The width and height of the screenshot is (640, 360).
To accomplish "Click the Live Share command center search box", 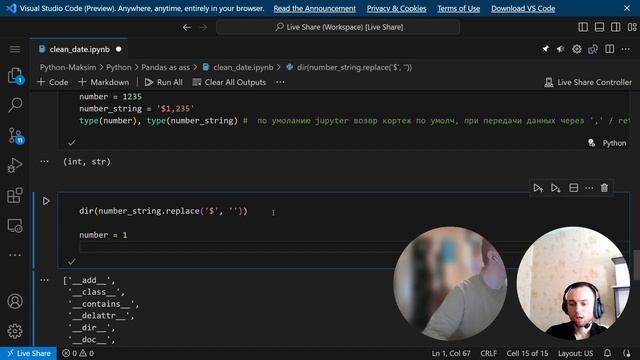I will click(338, 27).
